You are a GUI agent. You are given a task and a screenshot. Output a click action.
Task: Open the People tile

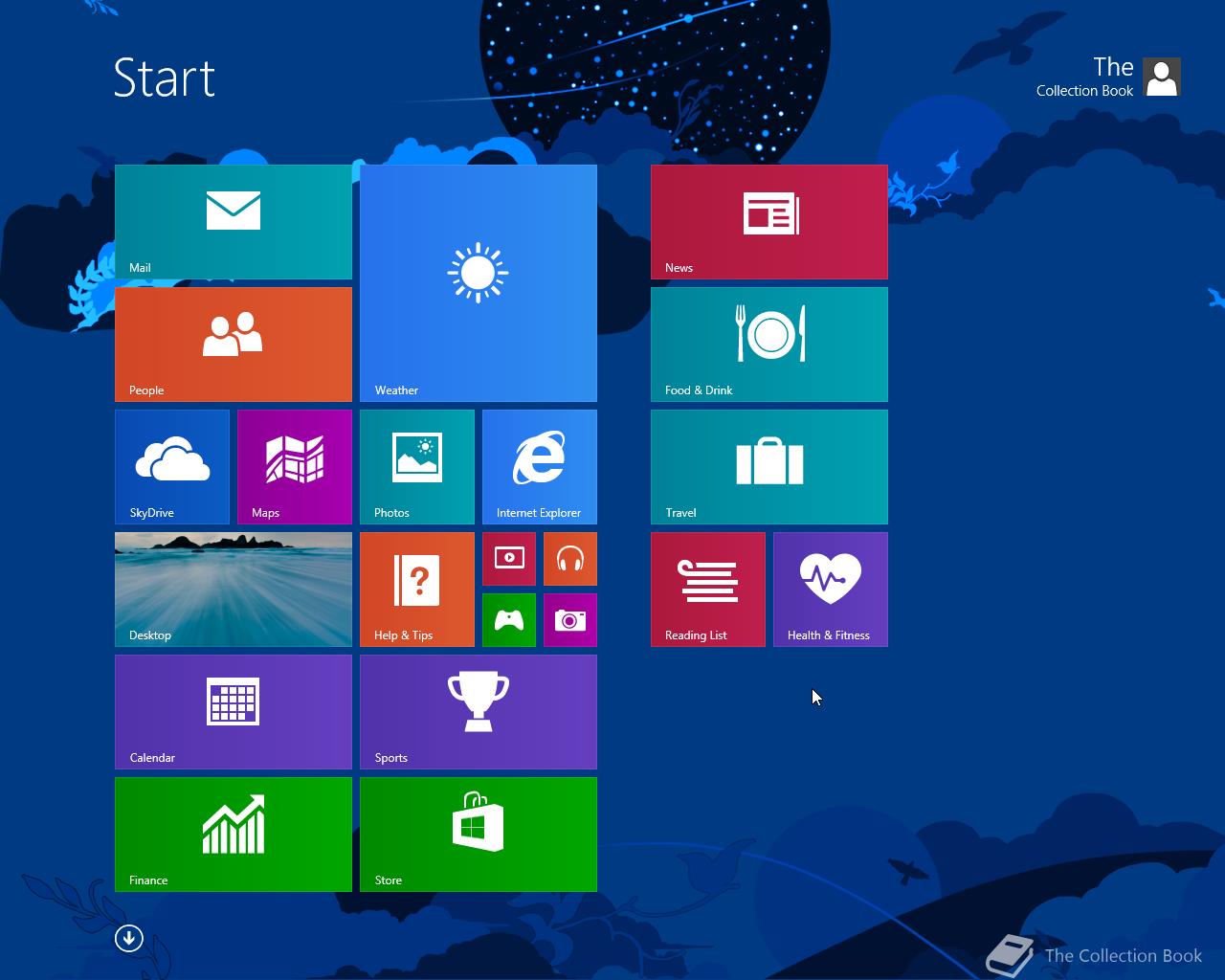point(234,345)
